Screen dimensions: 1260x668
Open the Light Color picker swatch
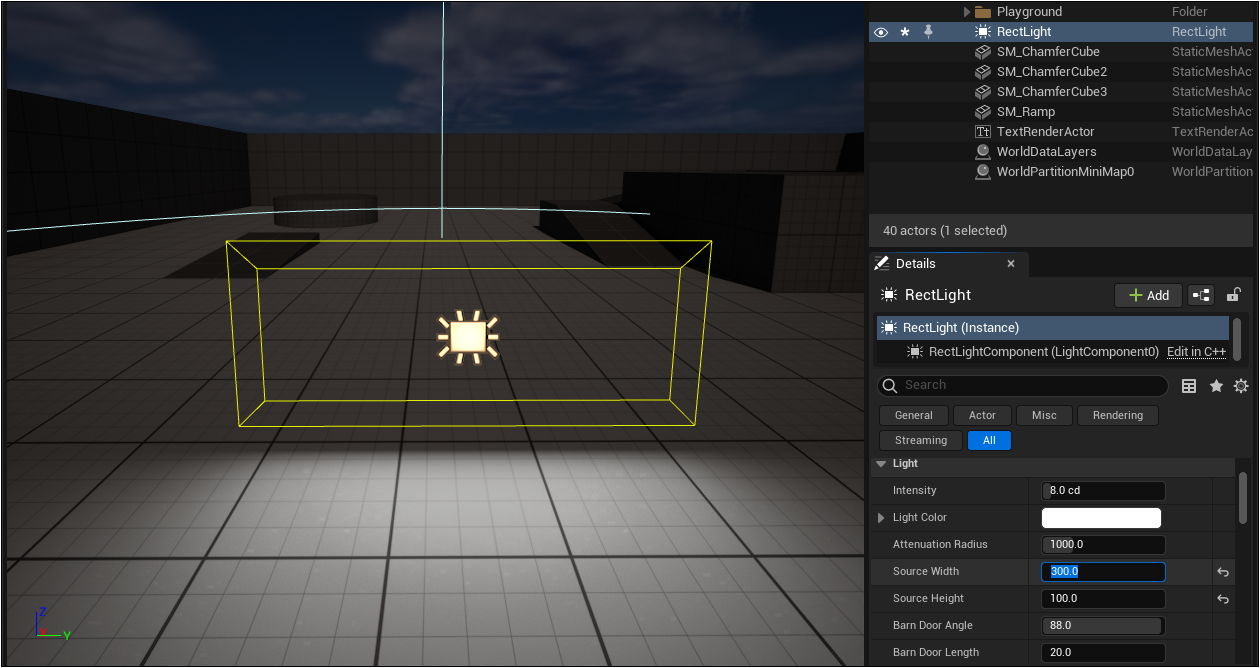1101,518
